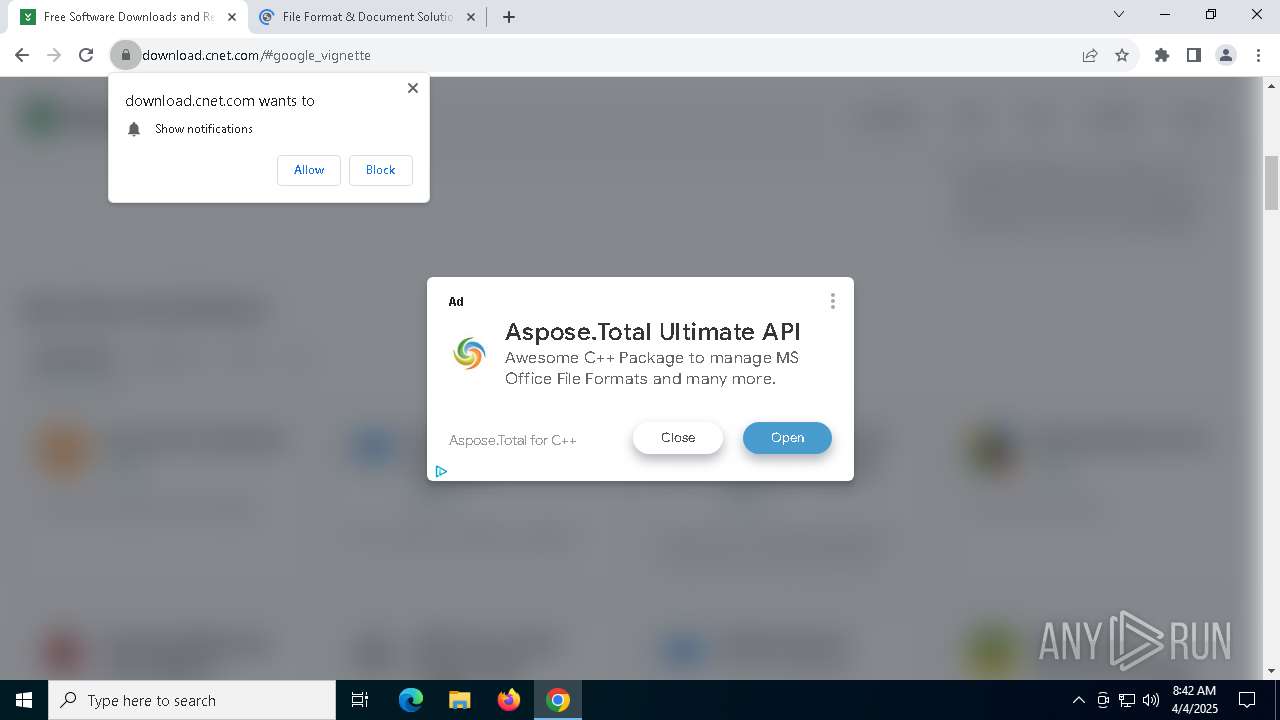Image resolution: width=1280 pixels, height=720 pixels.
Task: Click the Aspose.Total Ultimate API headline
Action: click(653, 331)
